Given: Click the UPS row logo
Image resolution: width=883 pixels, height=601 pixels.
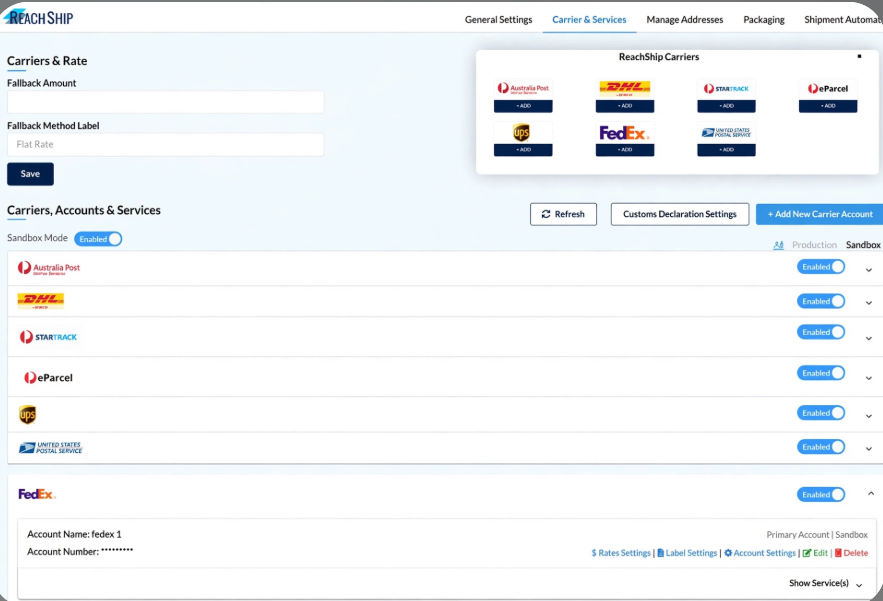Looking at the screenshot, I should point(27,415).
